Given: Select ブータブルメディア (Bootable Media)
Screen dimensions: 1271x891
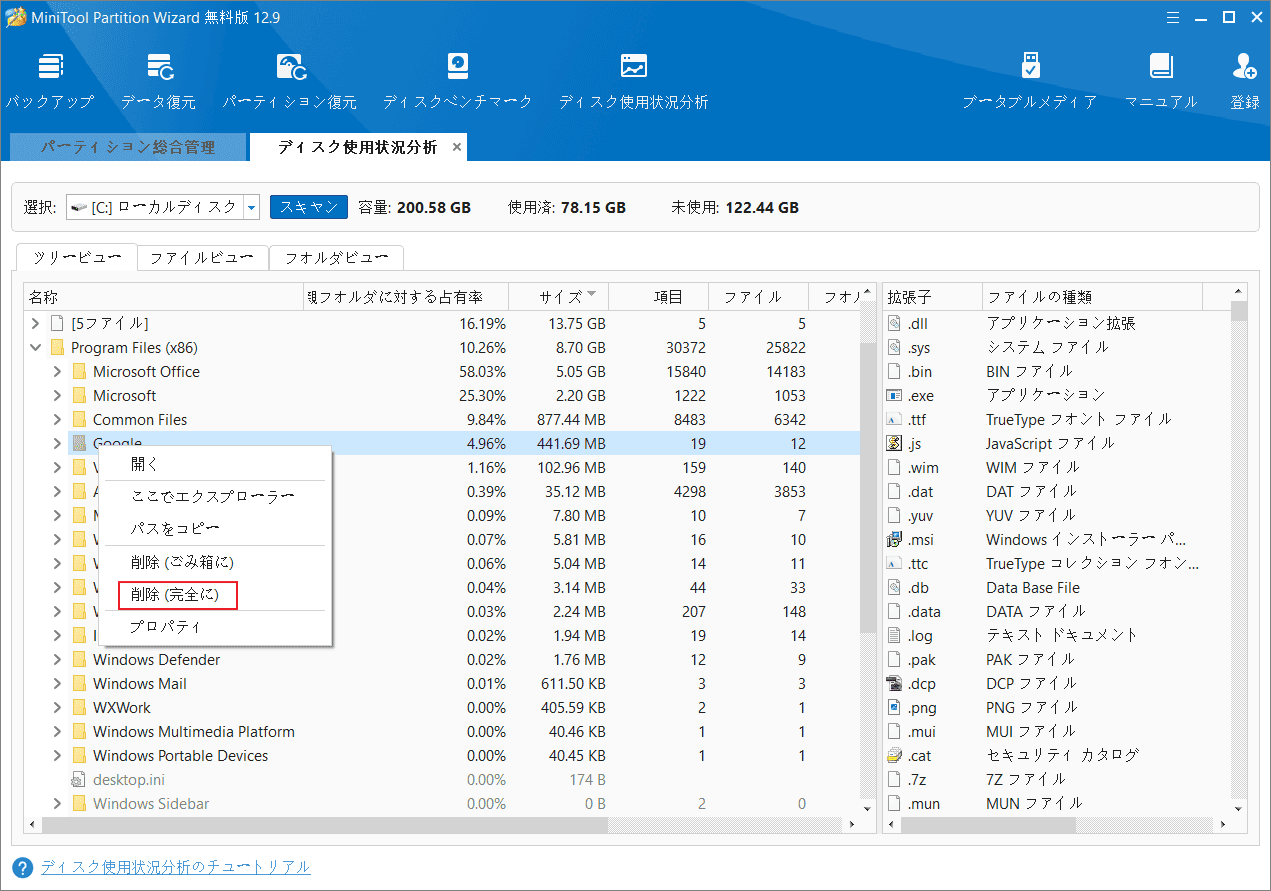Looking at the screenshot, I should (x=1029, y=78).
